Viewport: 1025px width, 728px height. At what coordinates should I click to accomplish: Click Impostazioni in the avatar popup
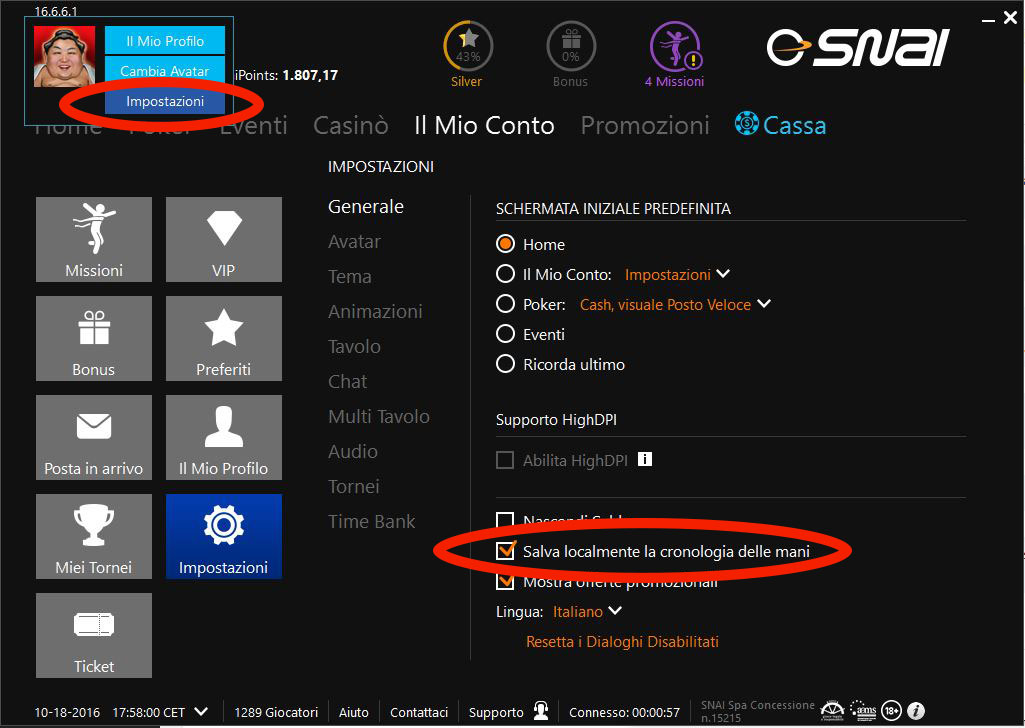[165, 101]
